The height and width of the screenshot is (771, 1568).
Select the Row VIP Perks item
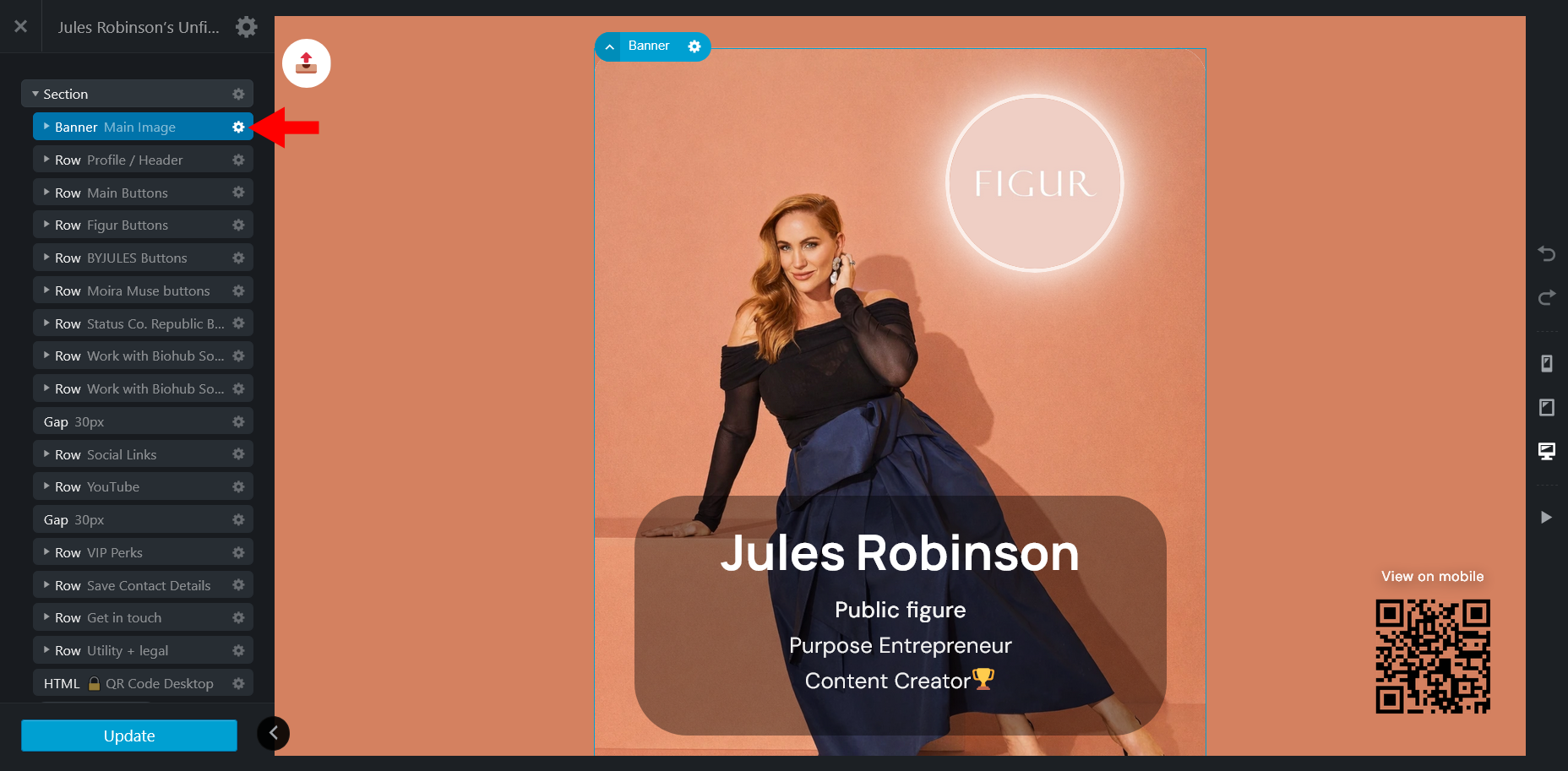(x=143, y=552)
